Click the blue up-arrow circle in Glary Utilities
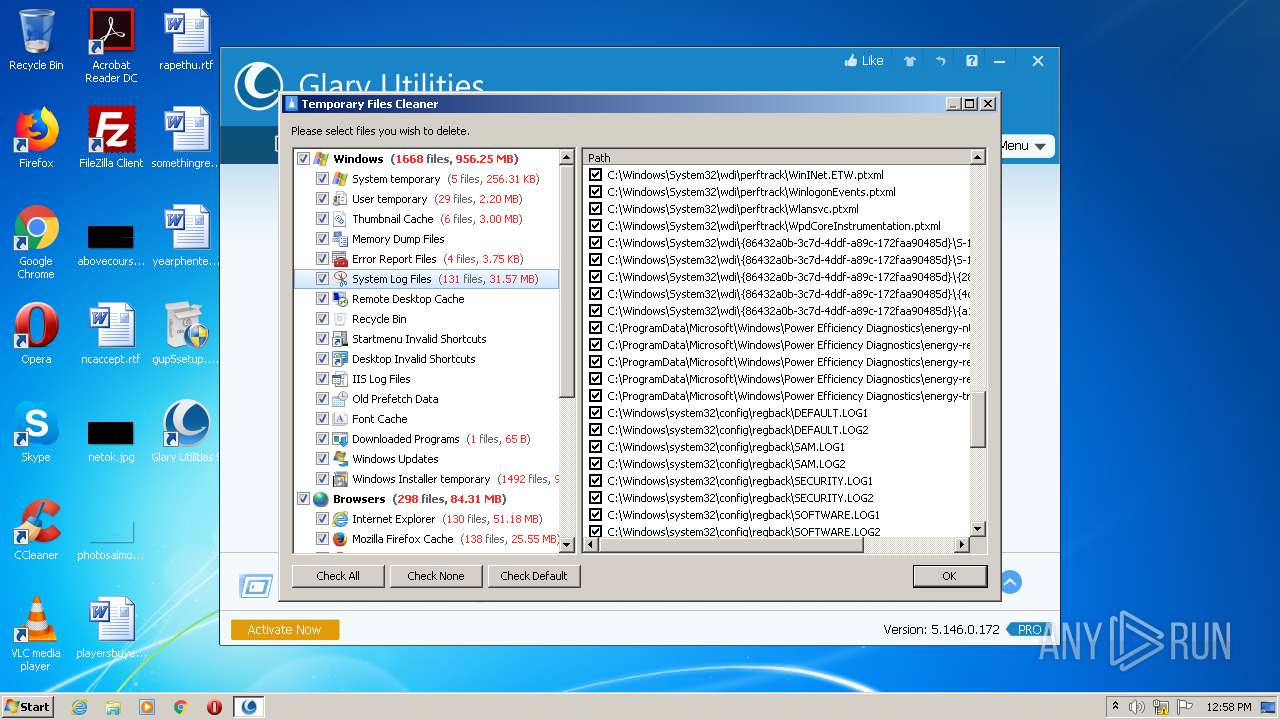Image resolution: width=1280 pixels, height=720 pixels. (1010, 582)
